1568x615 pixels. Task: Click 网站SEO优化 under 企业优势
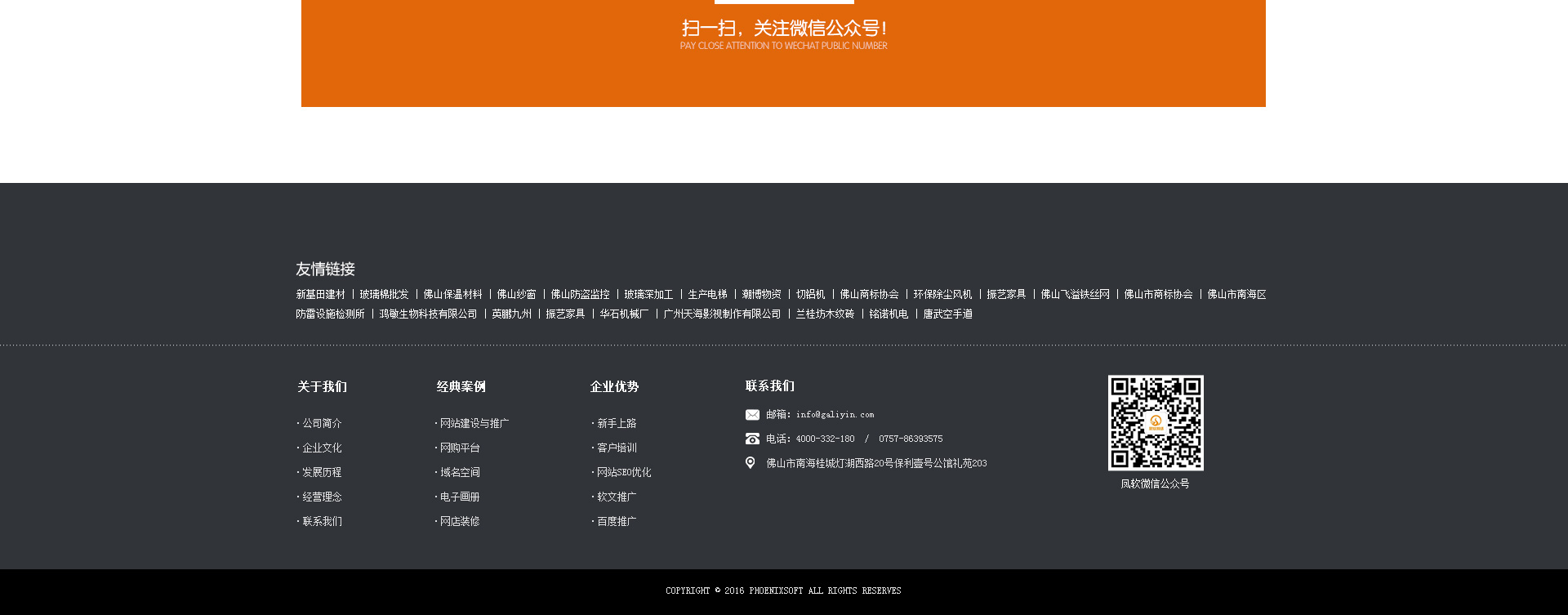pos(624,473)
